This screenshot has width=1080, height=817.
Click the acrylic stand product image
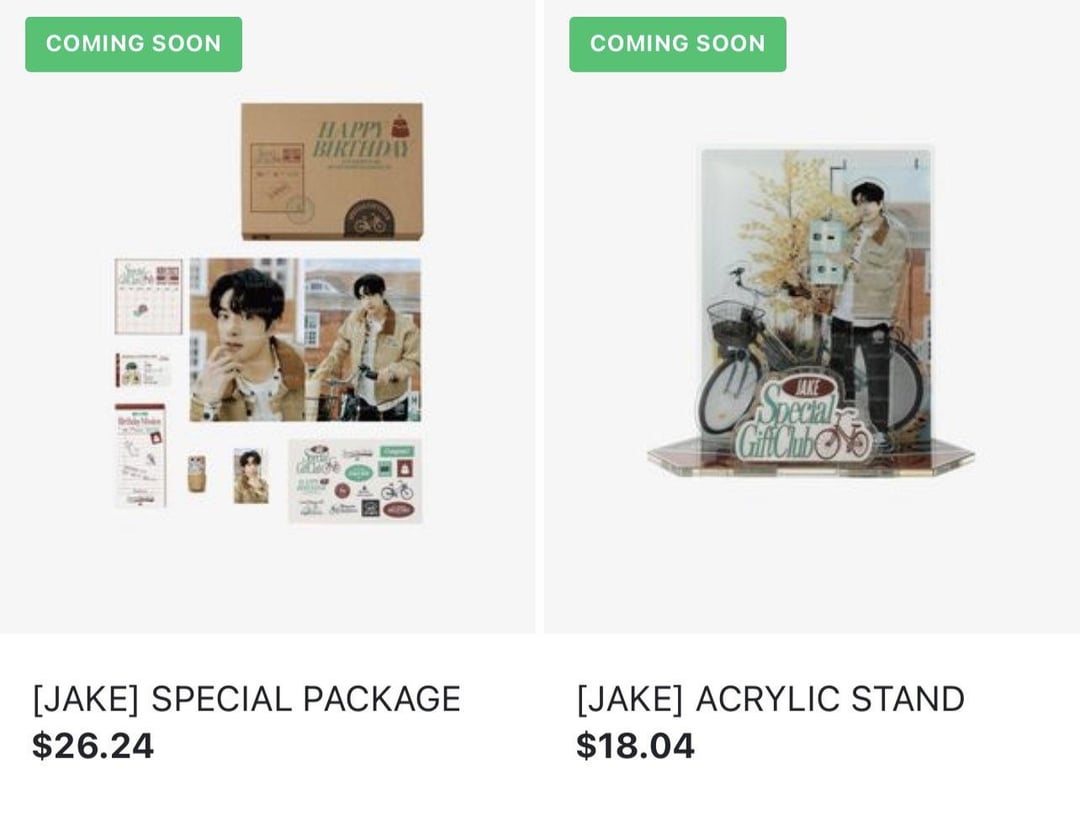(x=811, y=313)
